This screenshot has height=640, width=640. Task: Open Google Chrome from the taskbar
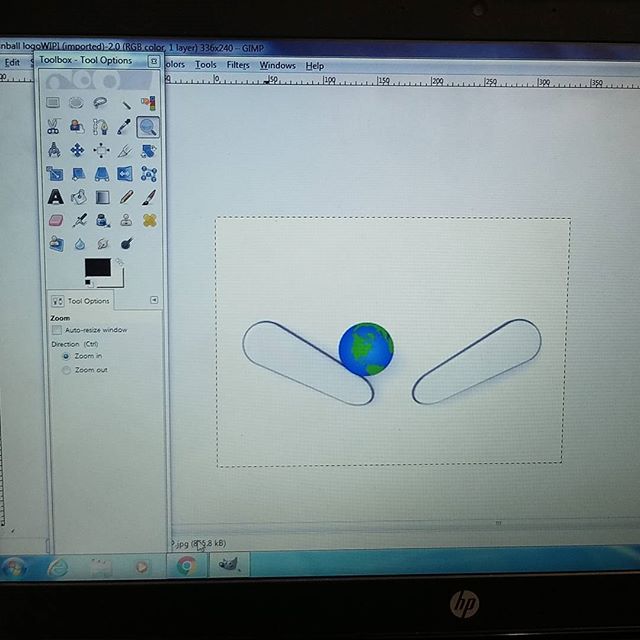click(185, 566)
